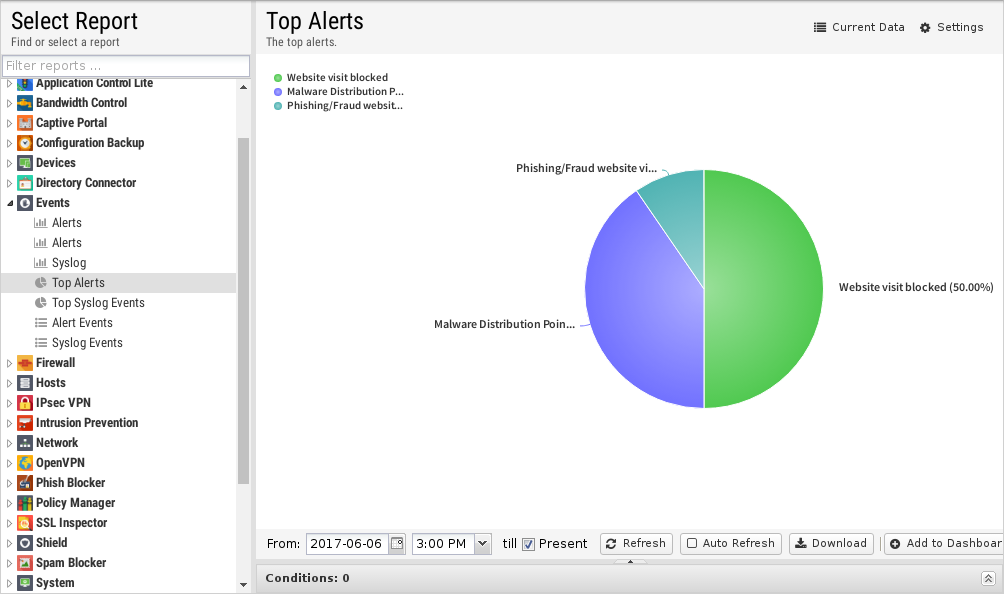1004x594 pixels.
Task: Click the Captive Portal icon
Action: (x=25, y=123)
